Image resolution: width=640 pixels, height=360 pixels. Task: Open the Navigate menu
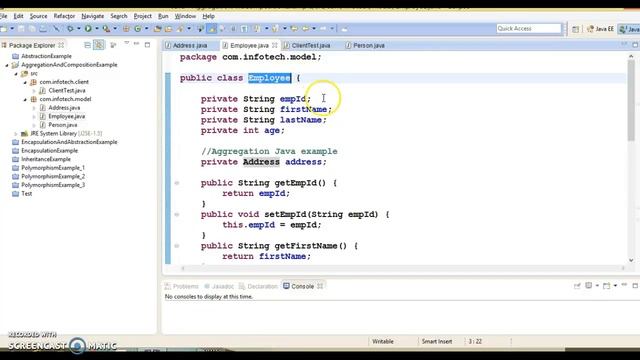[93, 16]
